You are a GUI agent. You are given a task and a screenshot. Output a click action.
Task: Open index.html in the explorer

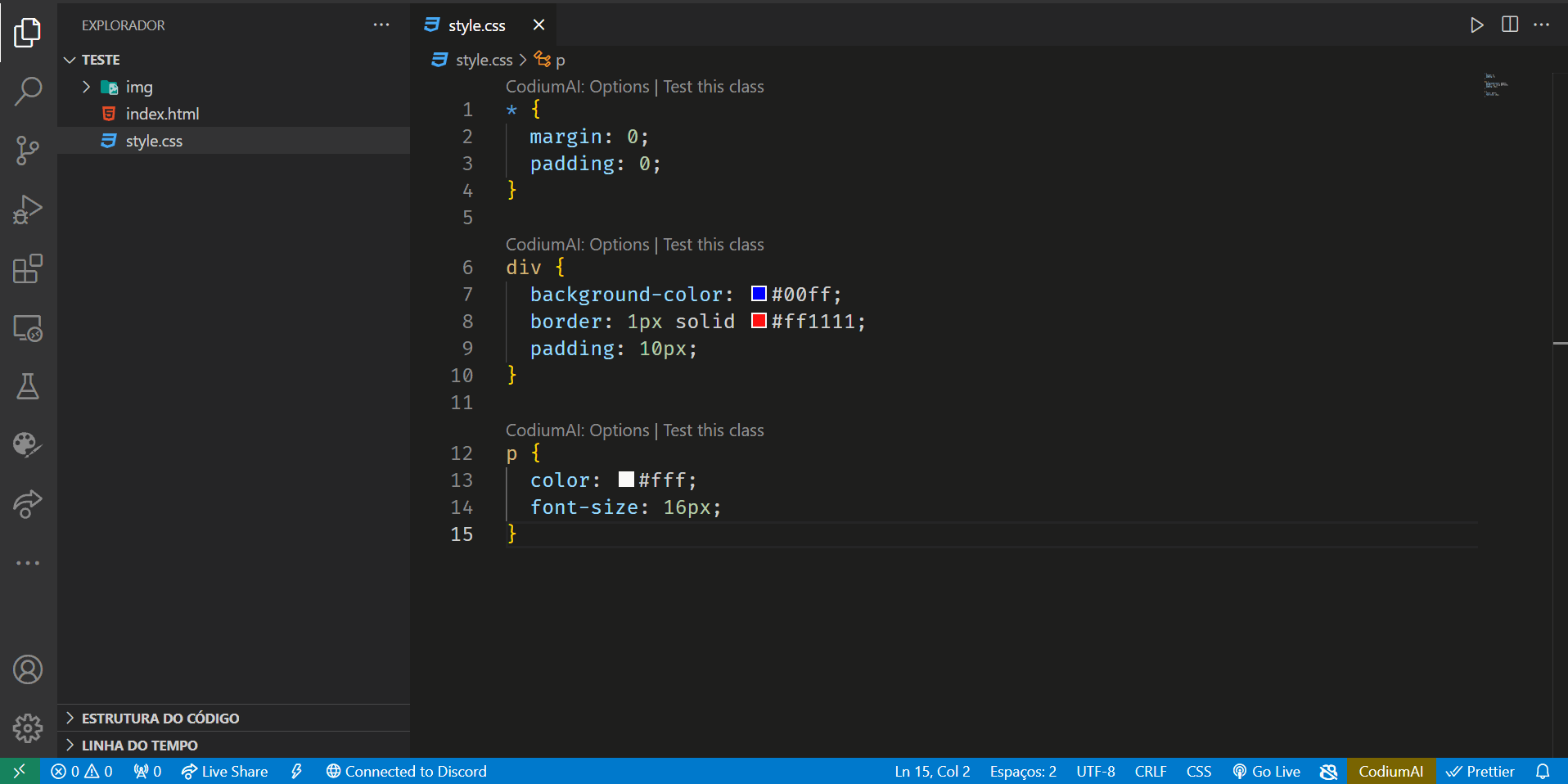pos(162,114)
